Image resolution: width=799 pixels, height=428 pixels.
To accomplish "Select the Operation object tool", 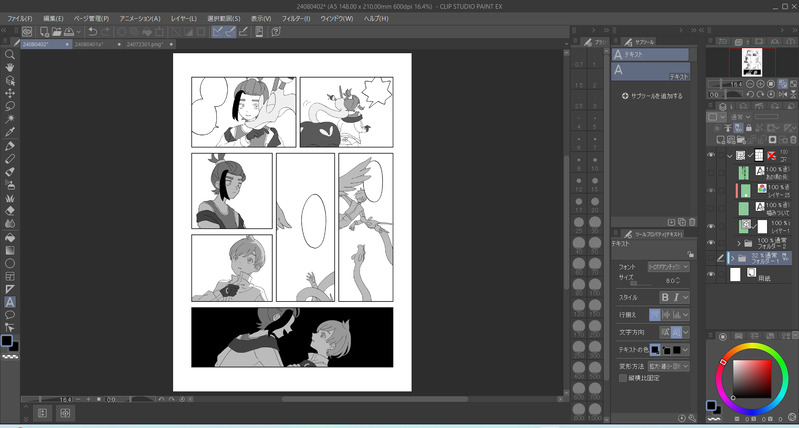I will [10, 81].
